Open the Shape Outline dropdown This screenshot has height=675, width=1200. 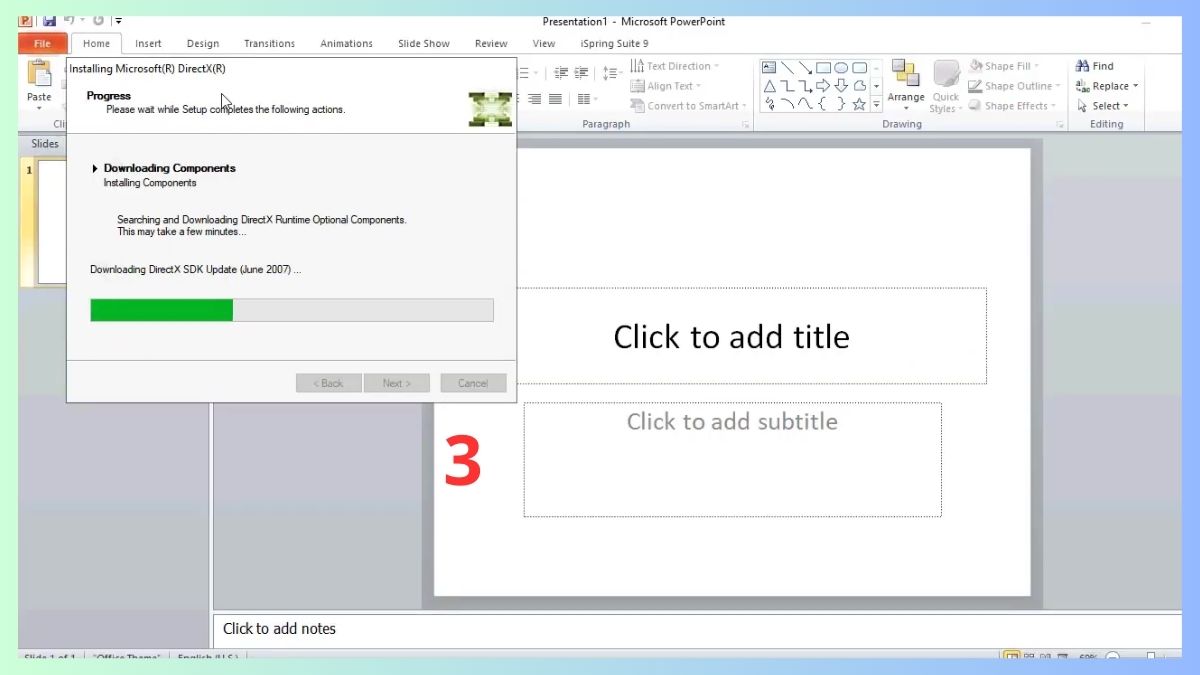(1014, 86)
